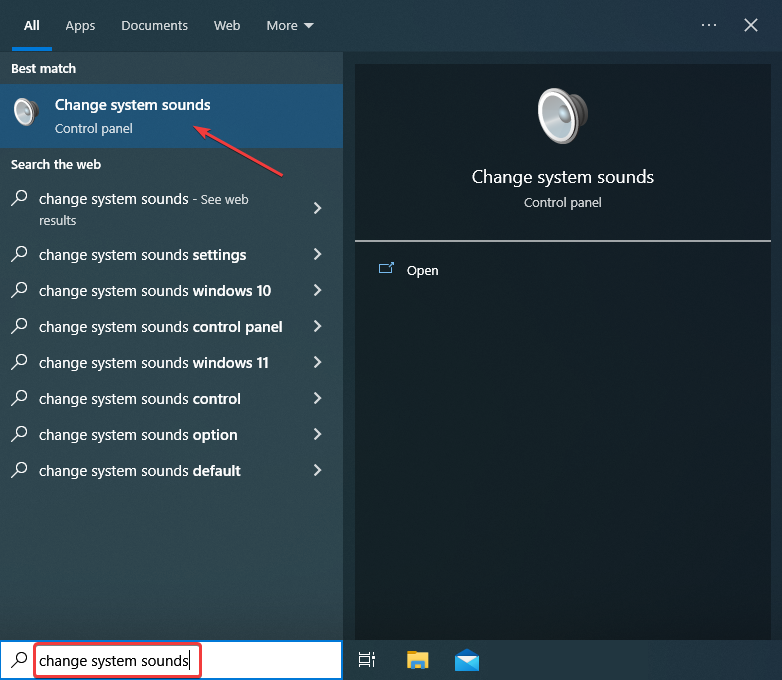Expand arrow for 'sounds control panel' suggestion

317,326
